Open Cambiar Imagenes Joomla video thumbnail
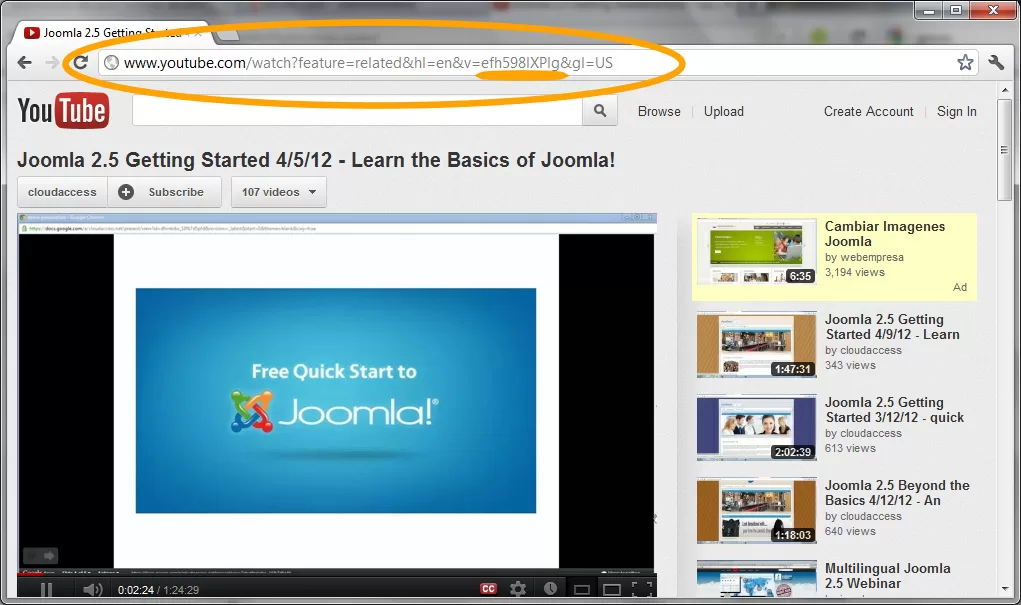 pos(756,252)
